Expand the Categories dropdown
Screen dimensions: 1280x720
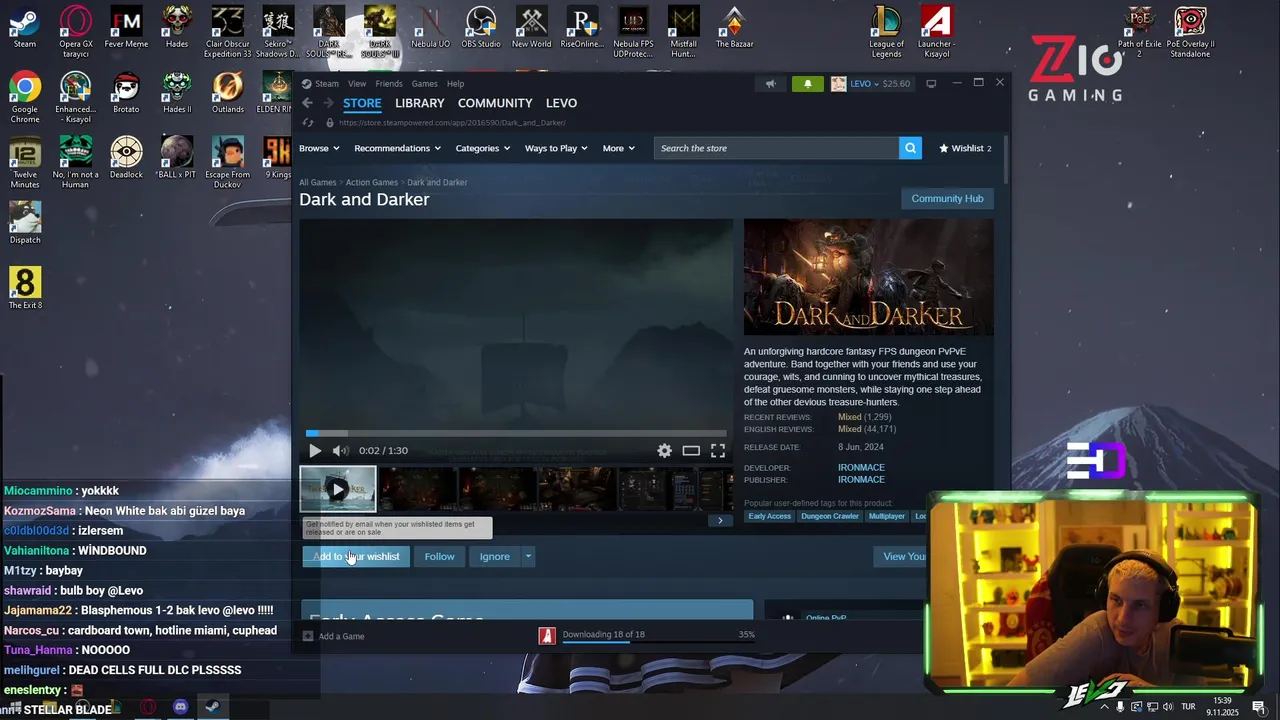click(483, 148)
